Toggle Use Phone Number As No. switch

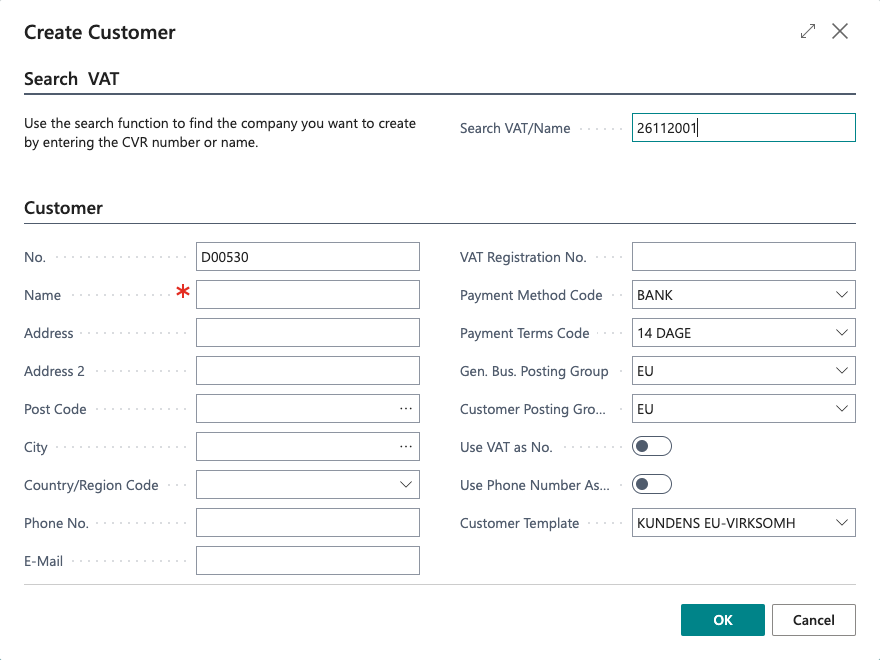coord(652,485)
